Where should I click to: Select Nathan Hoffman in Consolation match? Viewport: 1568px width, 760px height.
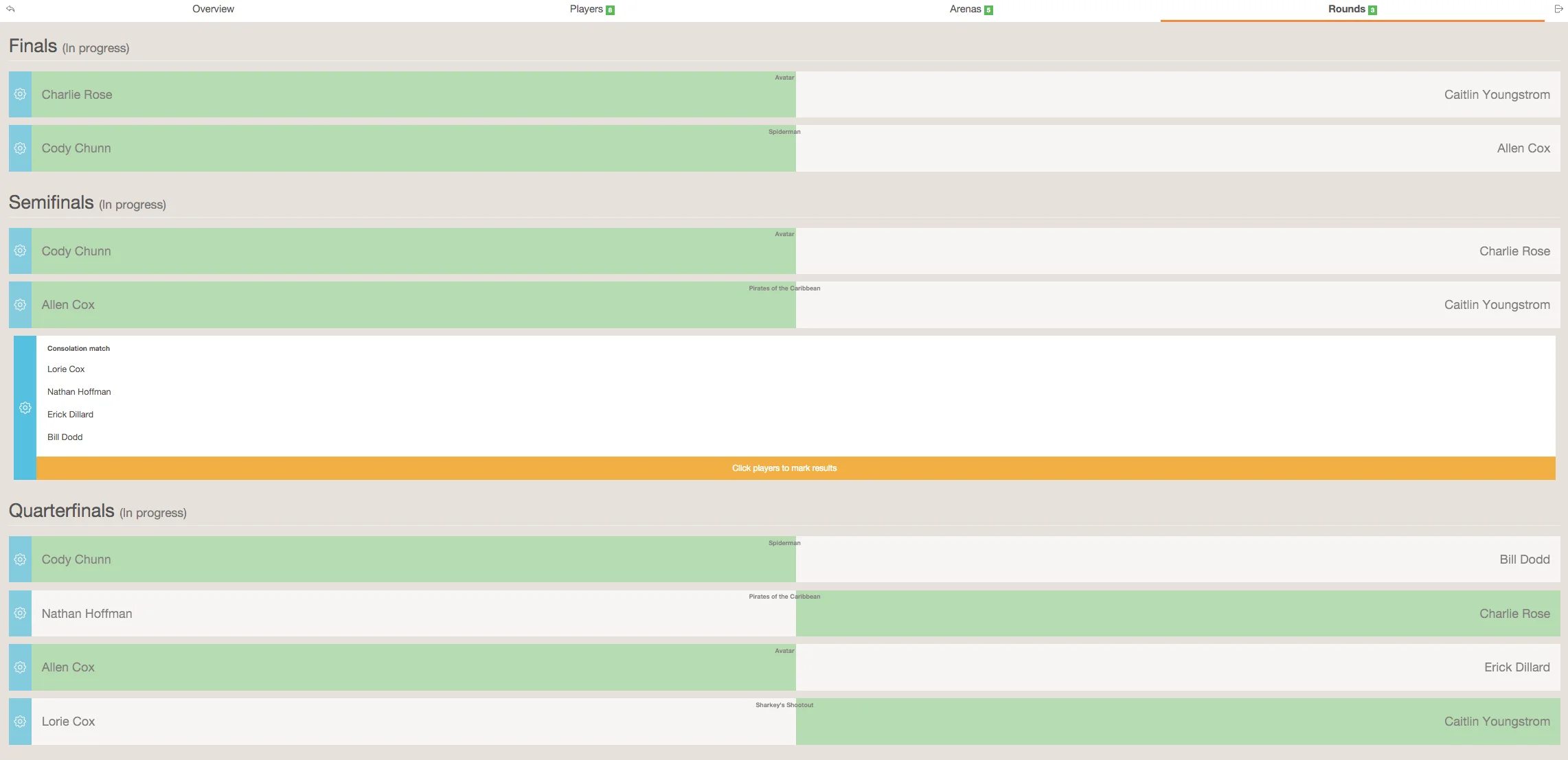click(79, 392)
